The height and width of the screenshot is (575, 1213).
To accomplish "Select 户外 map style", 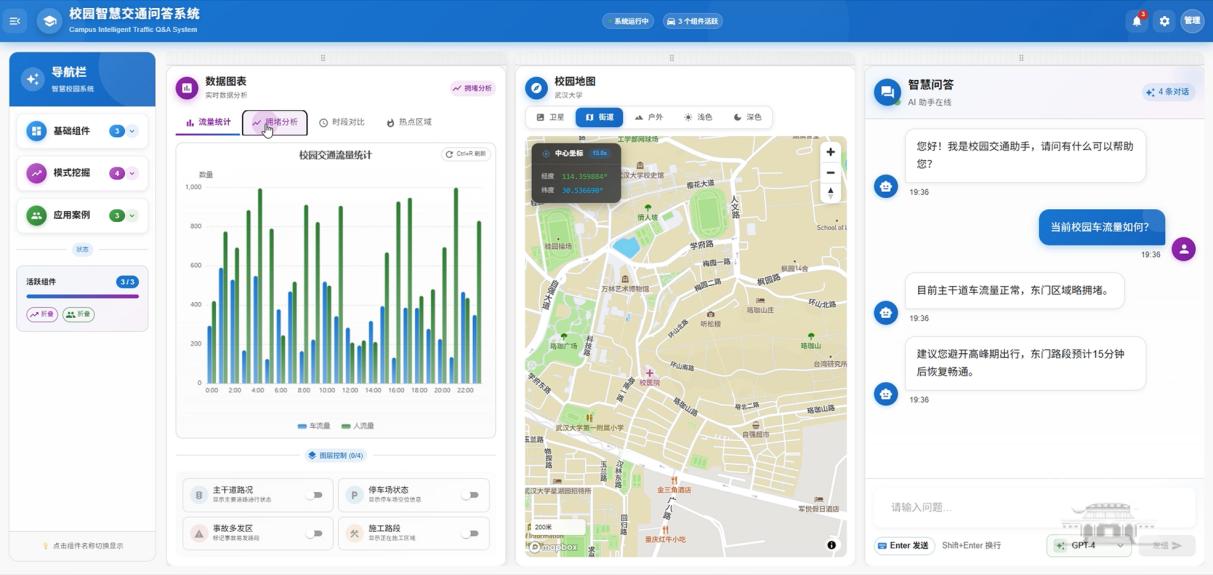I will pos(649,117).
